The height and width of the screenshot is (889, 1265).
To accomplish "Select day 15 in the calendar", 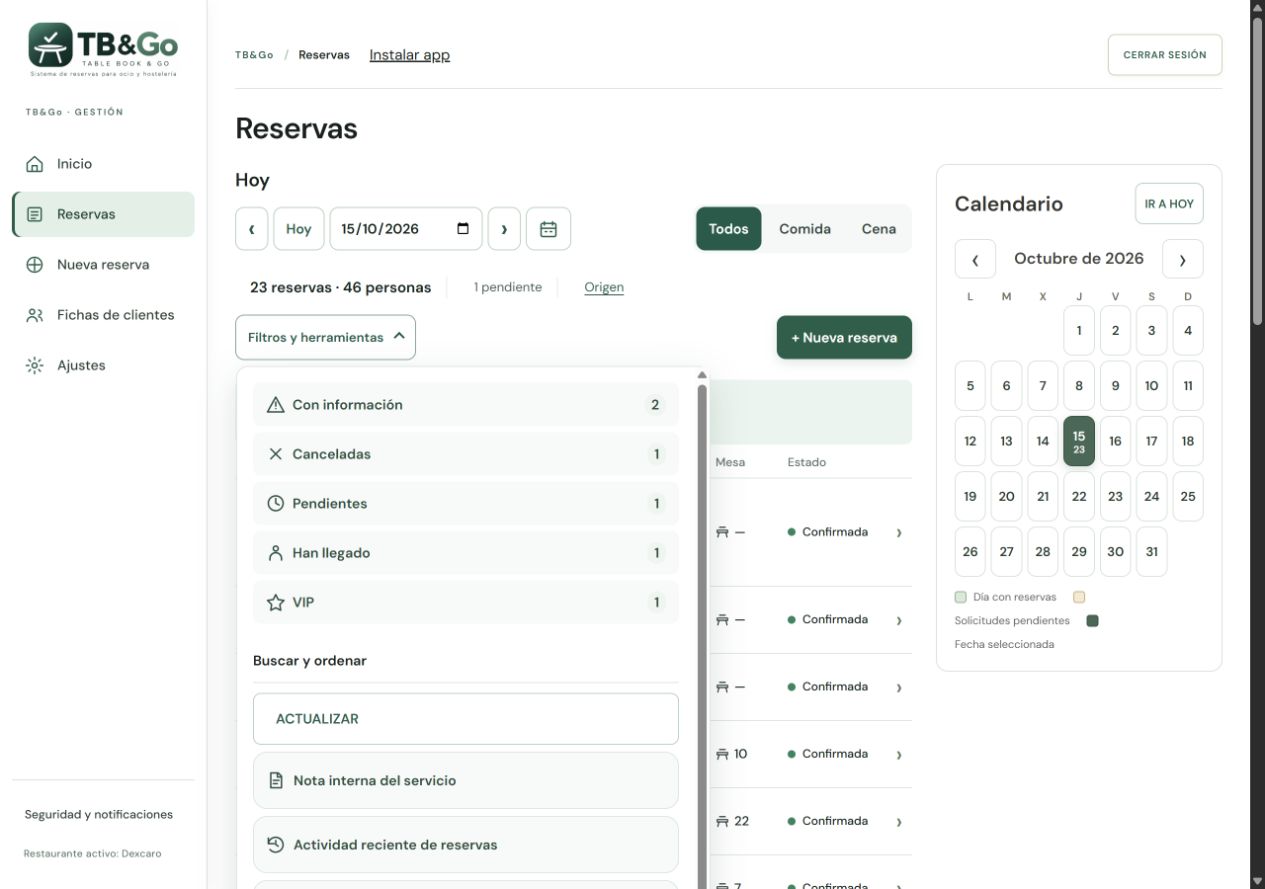I will click(1079, 442).
